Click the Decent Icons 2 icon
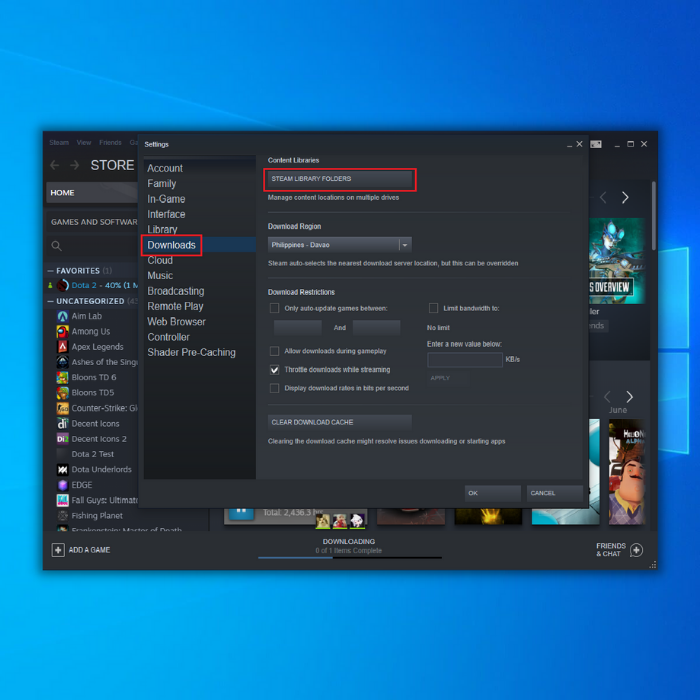Screen dimensions: 700x700 click(62, 439)
